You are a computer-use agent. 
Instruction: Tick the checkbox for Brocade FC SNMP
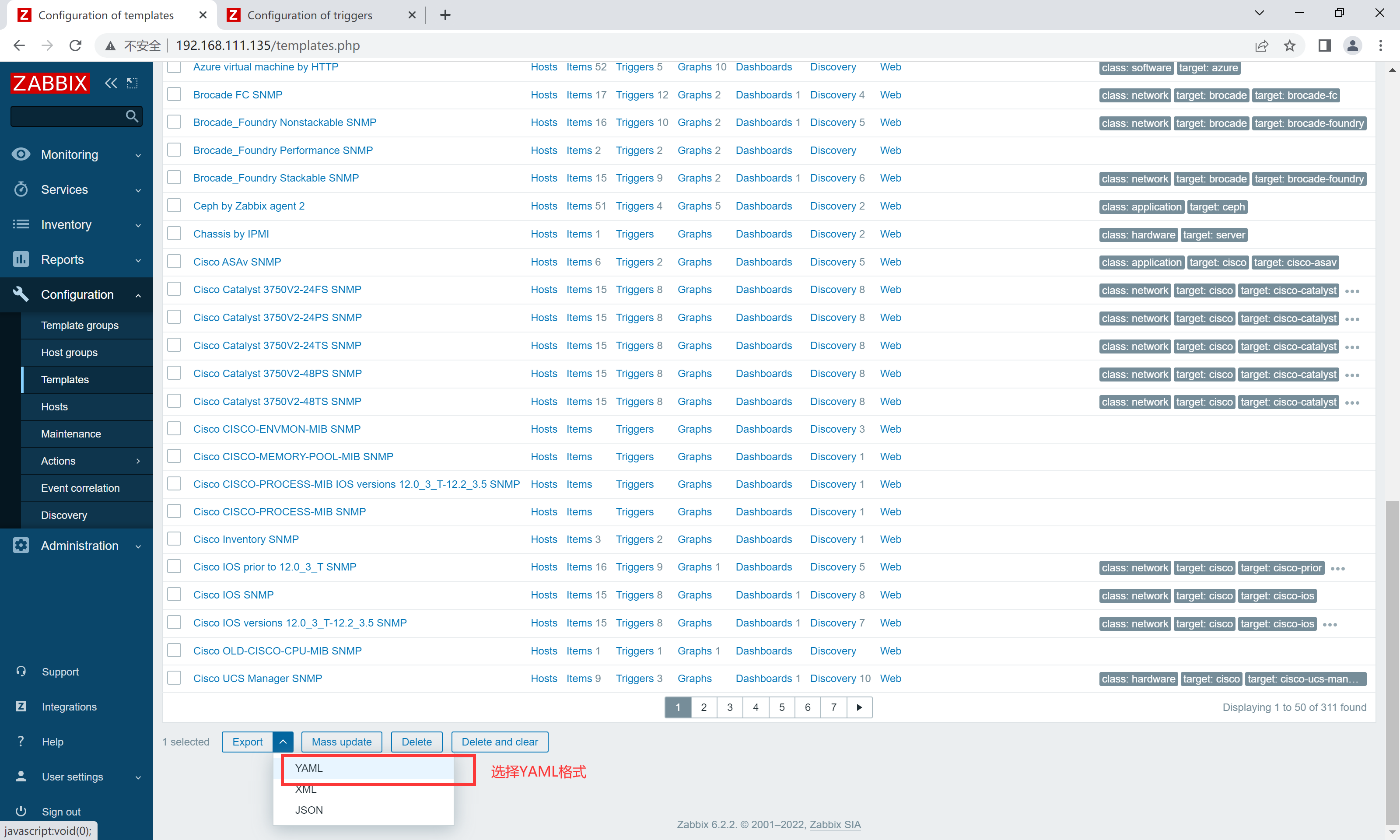tap(174, 94)
